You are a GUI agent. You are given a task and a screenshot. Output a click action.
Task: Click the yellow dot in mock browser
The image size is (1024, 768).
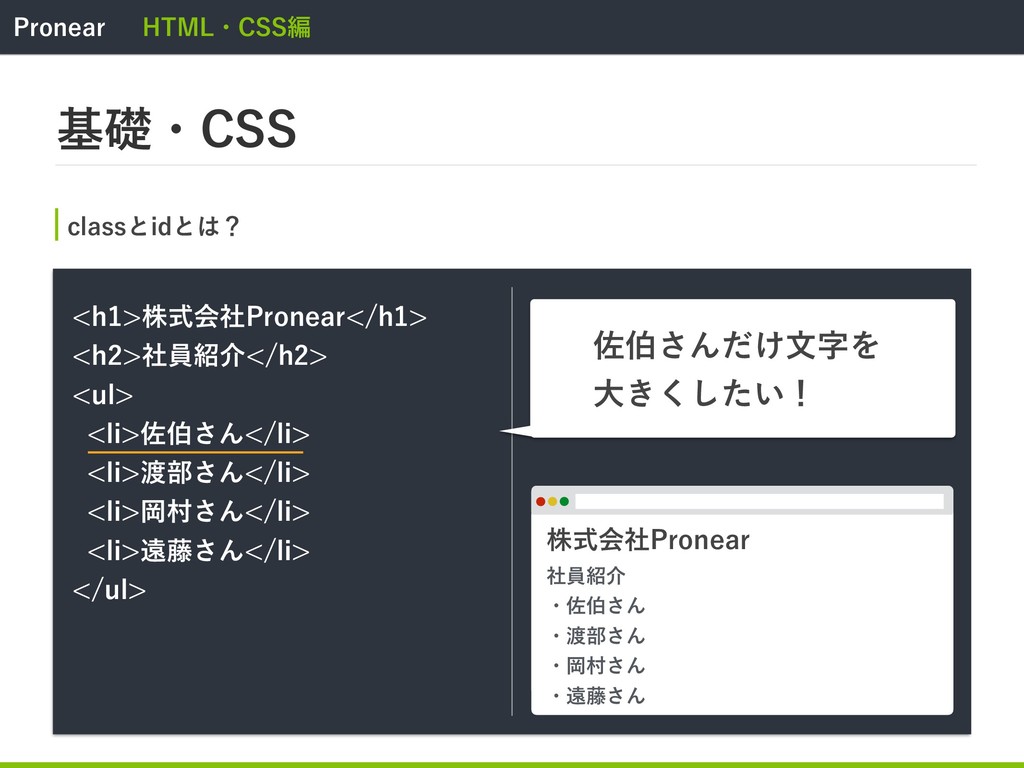pos(552,502)
